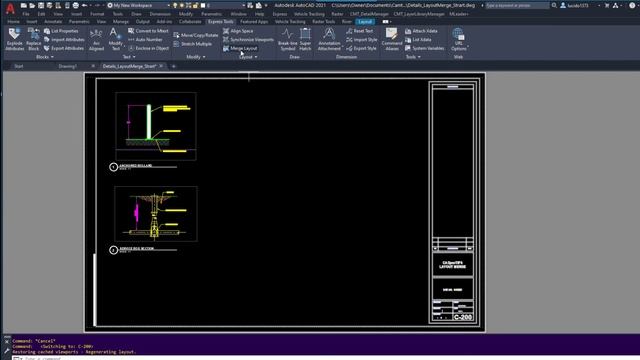
Task: Expand the Modify panel dropdown
Action: 196,57
